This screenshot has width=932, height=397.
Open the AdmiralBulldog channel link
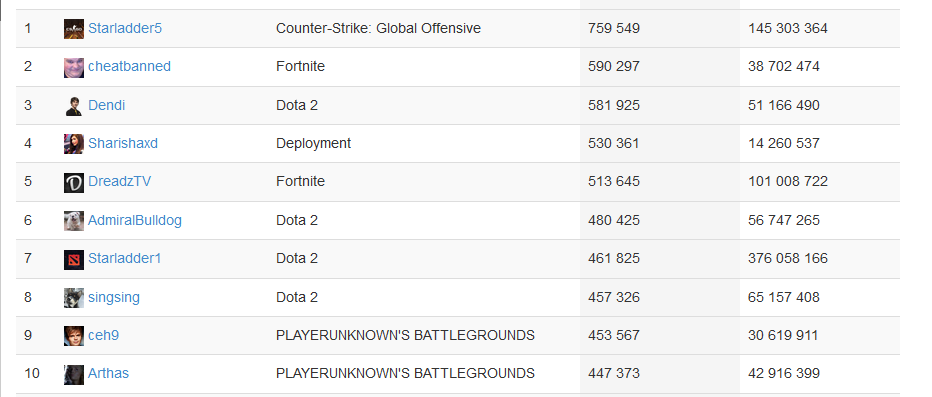coord(135,220)
